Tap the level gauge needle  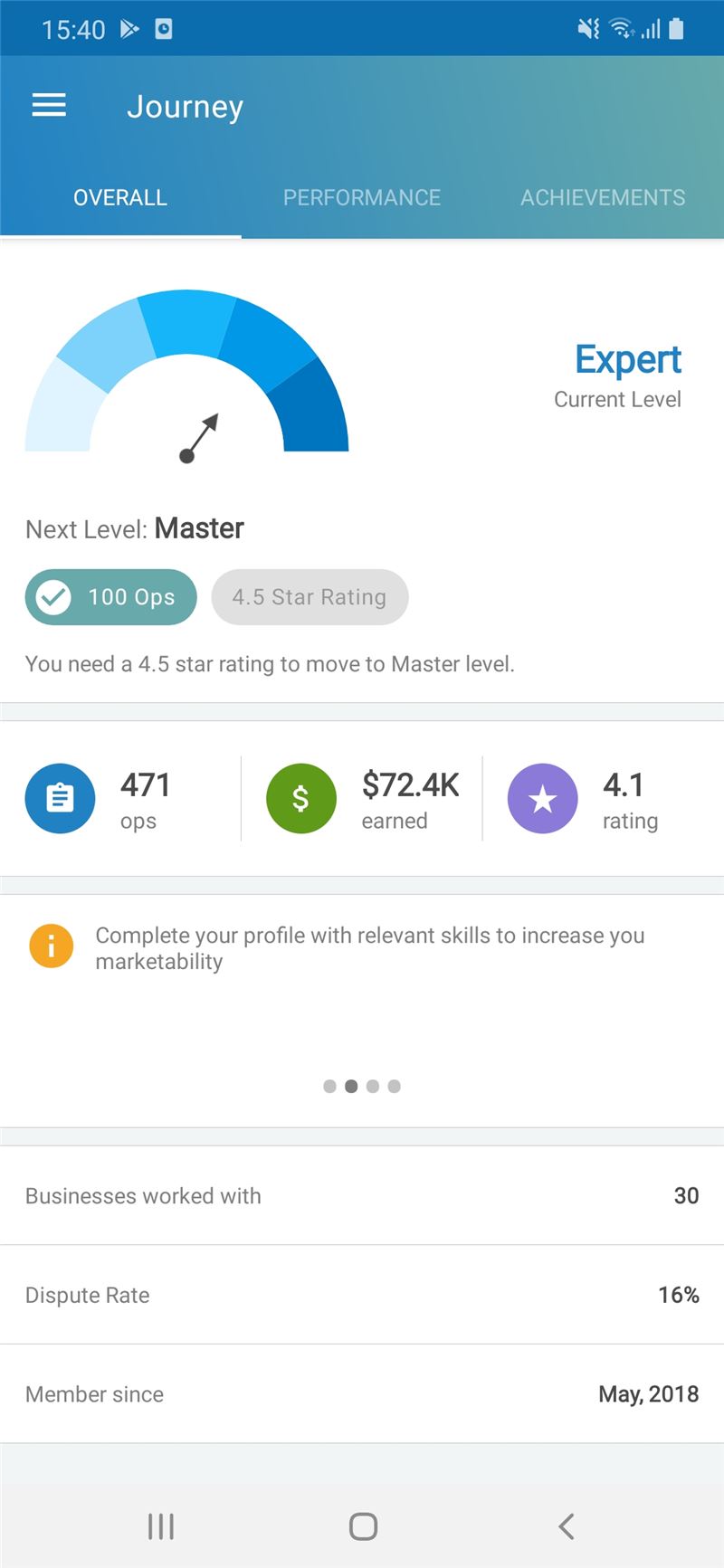(x=199, y=438)
